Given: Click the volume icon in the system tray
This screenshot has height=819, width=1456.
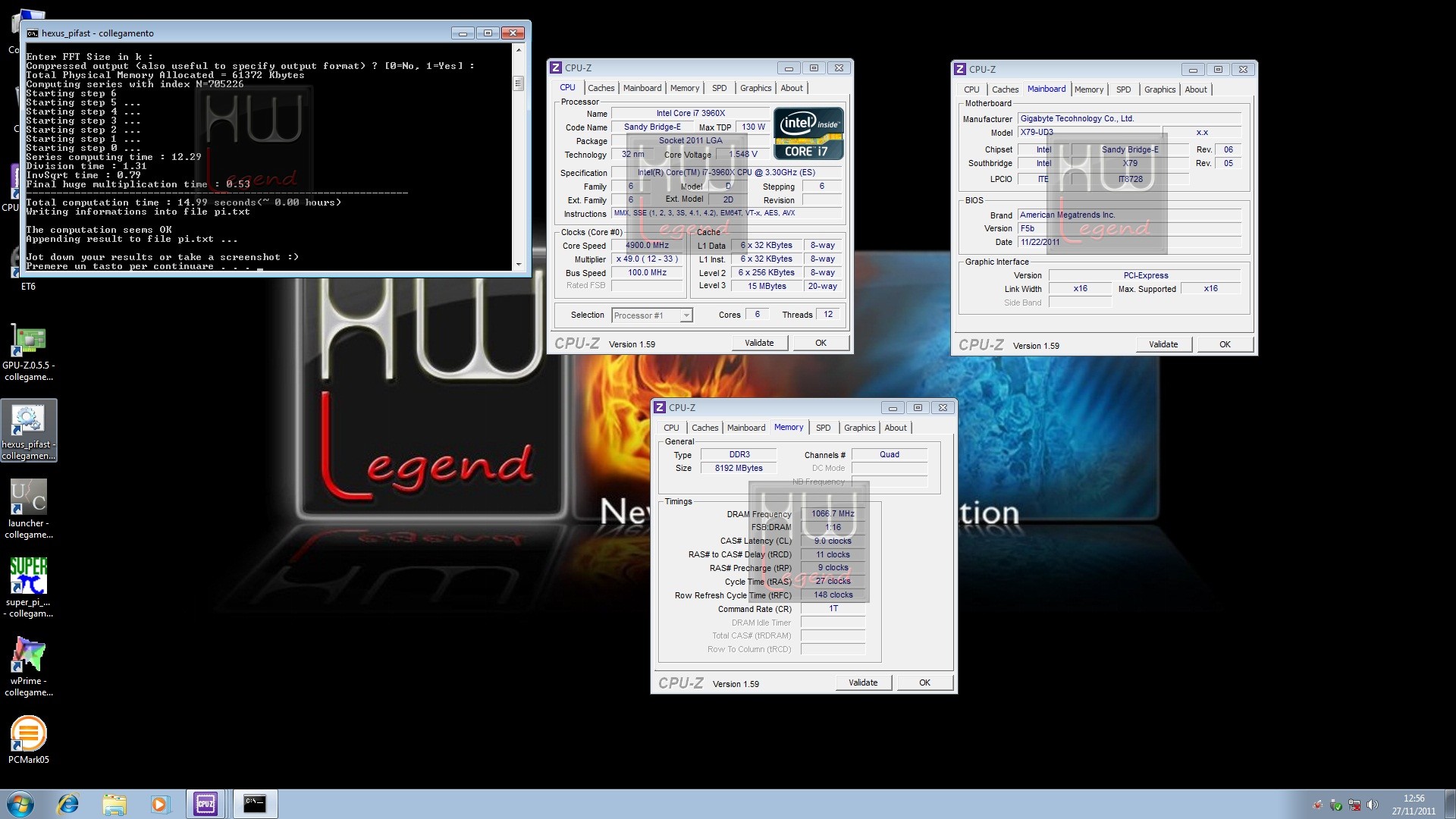Looking at the screenshot, I should click(1372, 805).
